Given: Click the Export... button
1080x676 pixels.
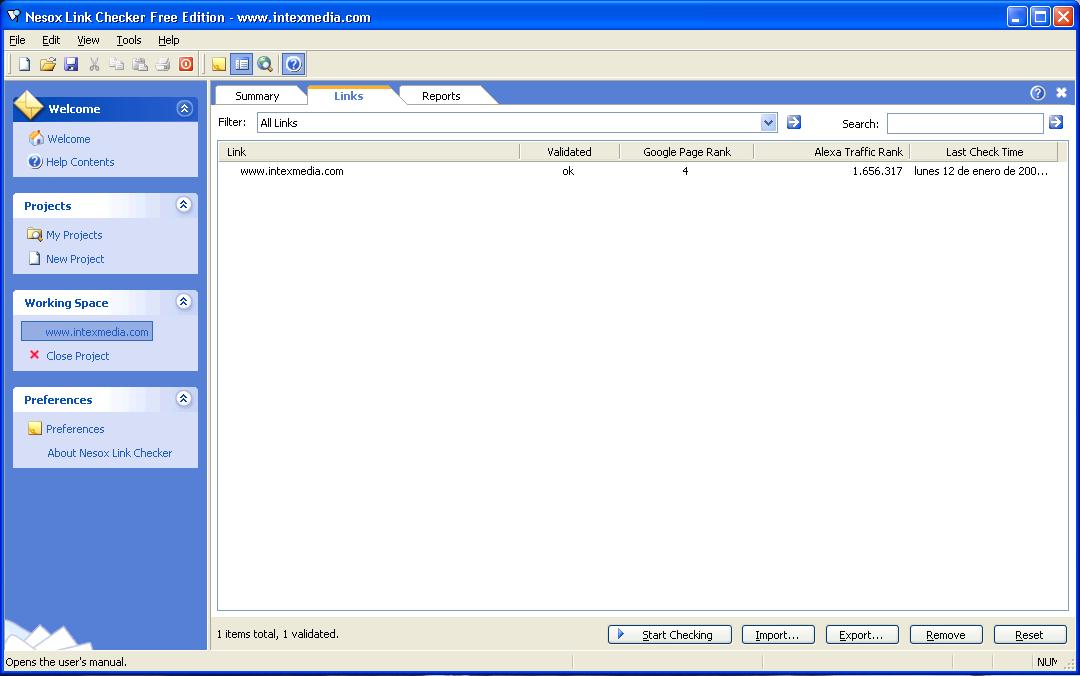Looking at the screenshot, I should 862,635.
